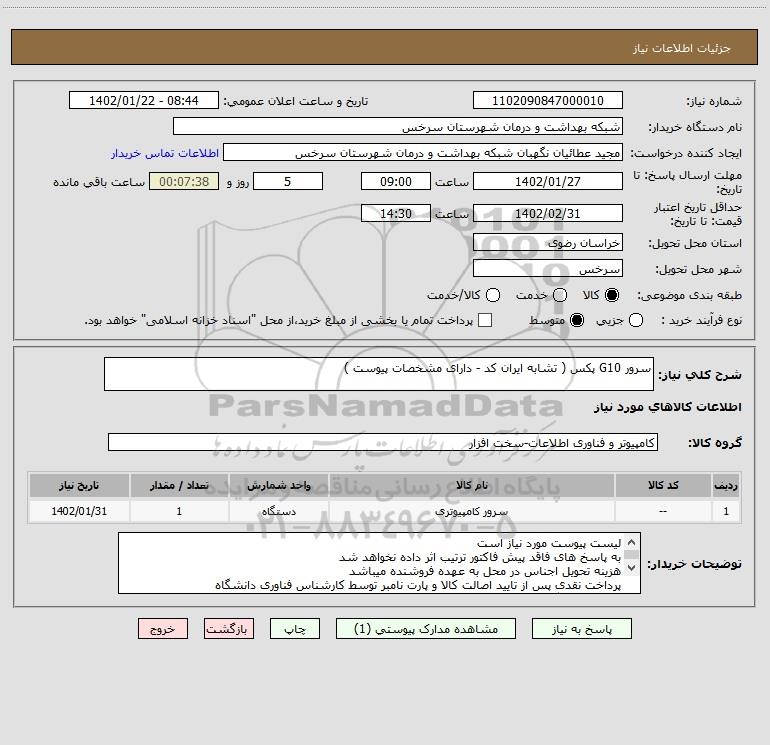This screenshot has width=770, height=745.
Task: Click the buyer notes line لیست پیوست مورد نیاز است
Action: click(549, 543)
